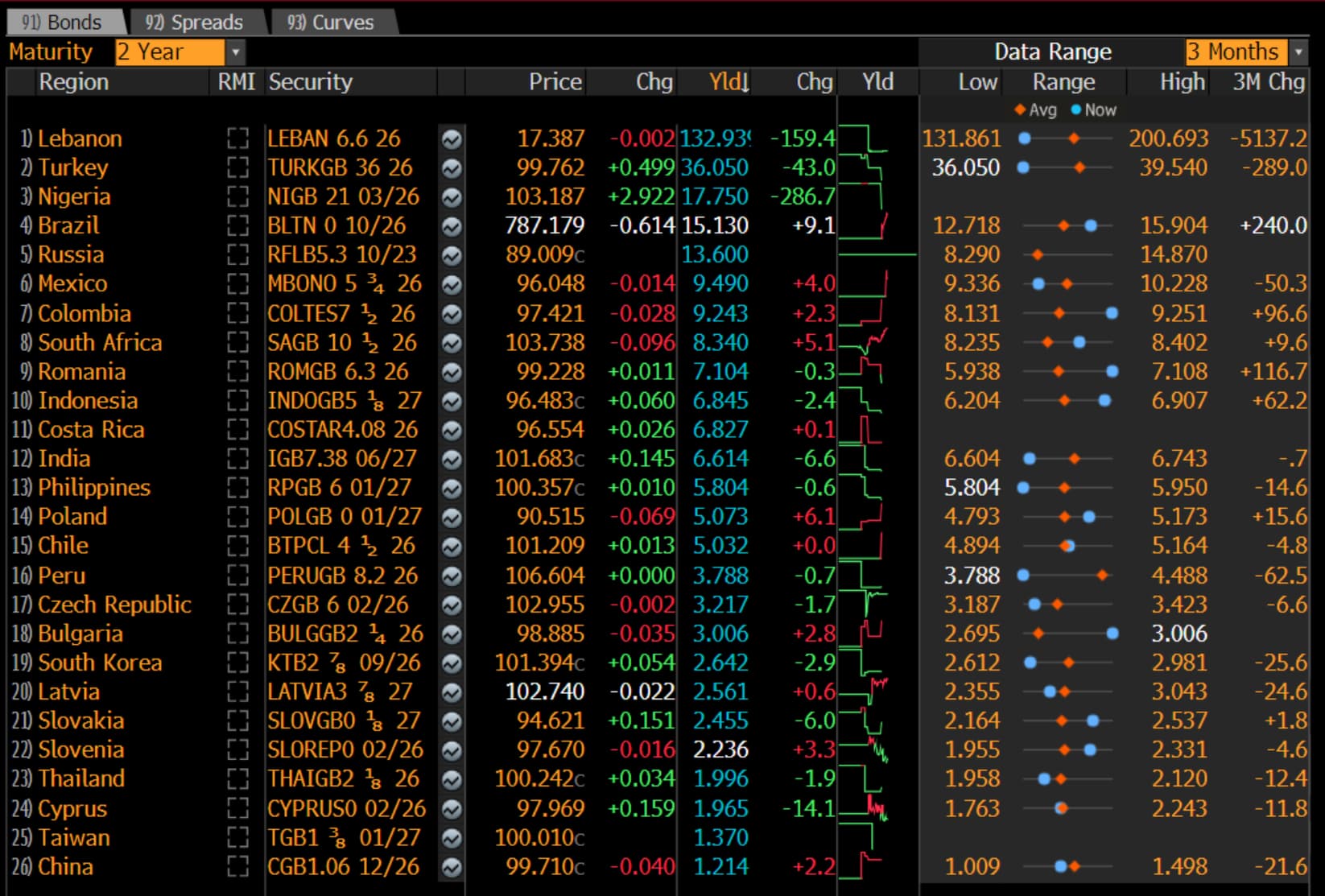Screen dimensions: 1325x896
Task: Click chart icon beside CGB1.06 12/26
Action: click(452, 867)
